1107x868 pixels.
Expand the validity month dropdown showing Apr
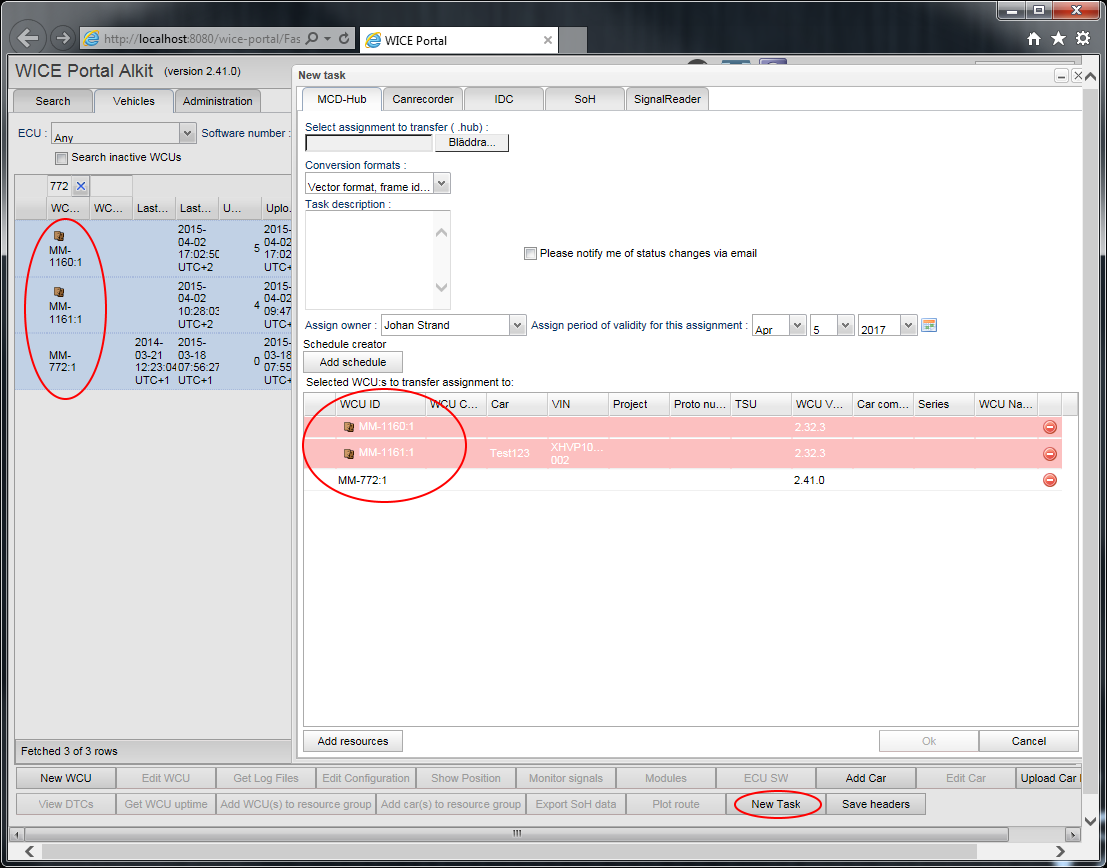[x=797, y=325]
